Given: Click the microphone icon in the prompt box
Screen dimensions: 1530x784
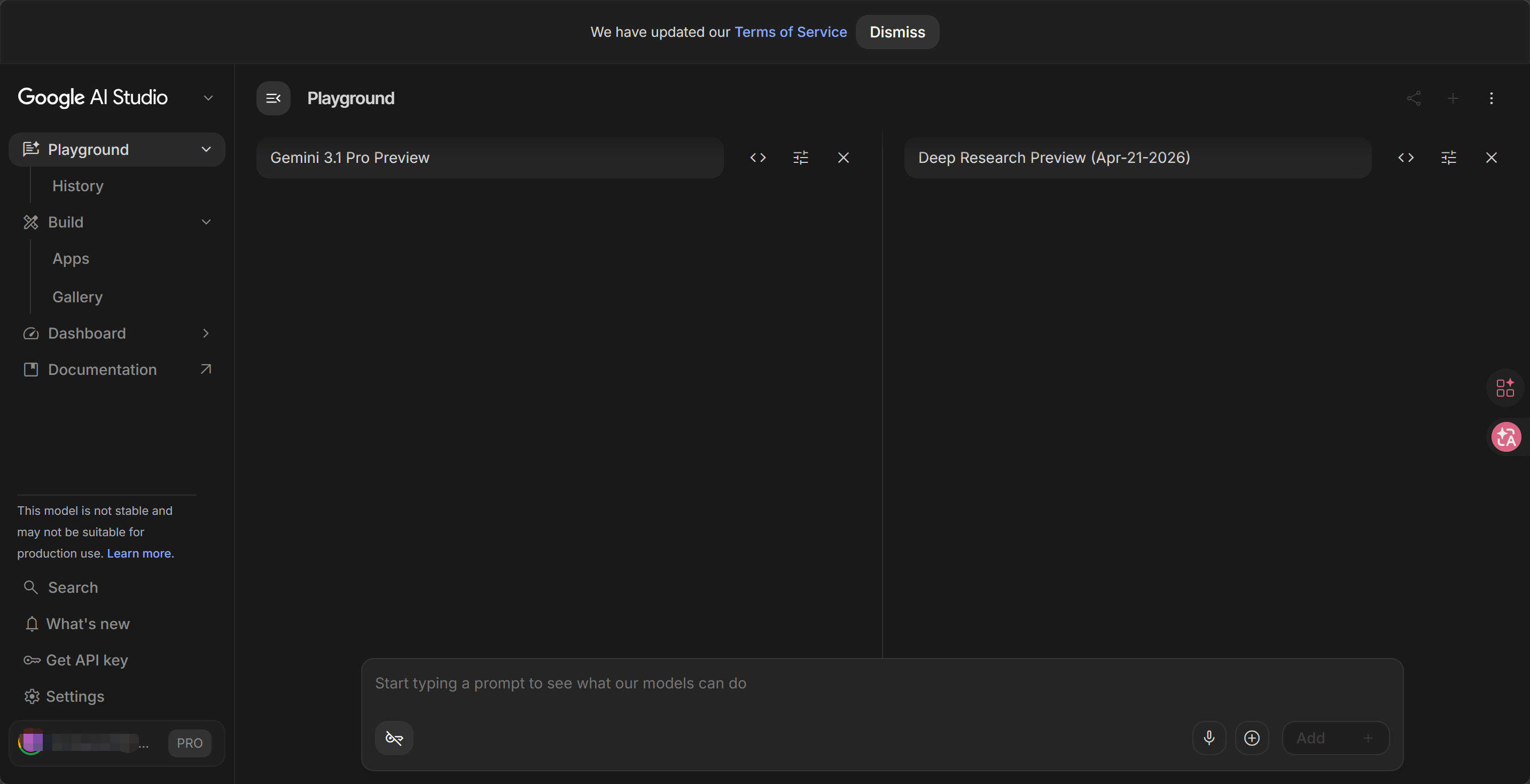Looking at the screenshot, I should click(x=1209, y=738).
